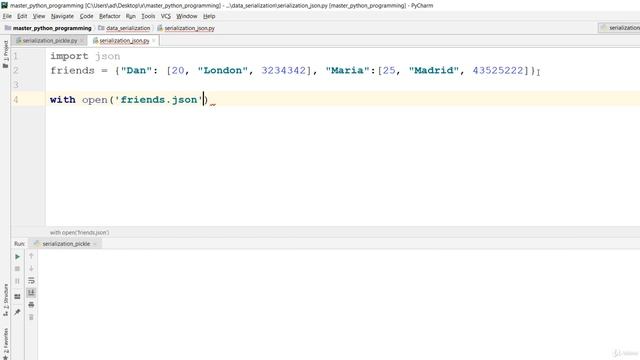Close the serialization_pickle.py editor tab
The image size is (640, 360).
click(x=82, y=41)
